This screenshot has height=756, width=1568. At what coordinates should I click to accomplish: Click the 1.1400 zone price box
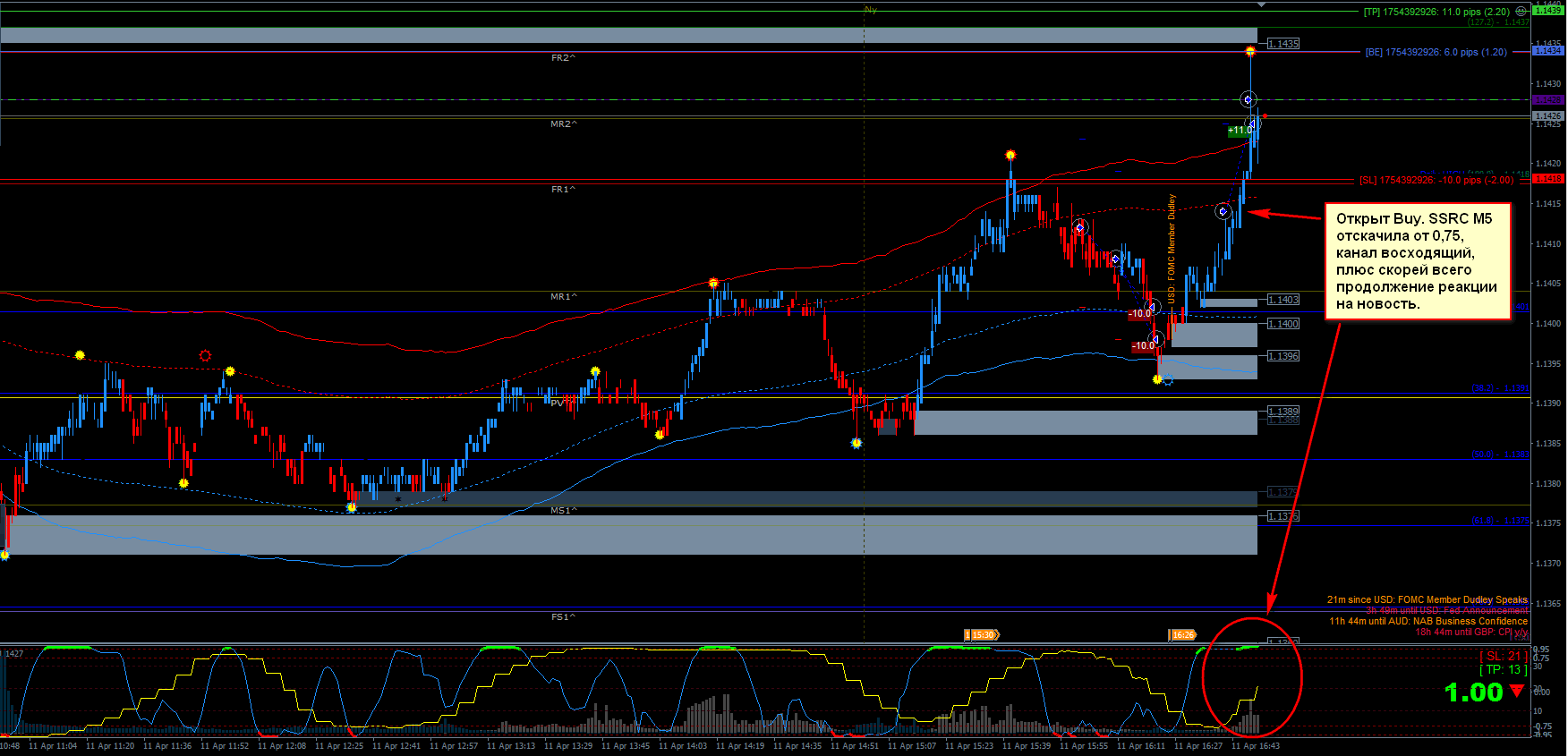(x=1283, y=324)
